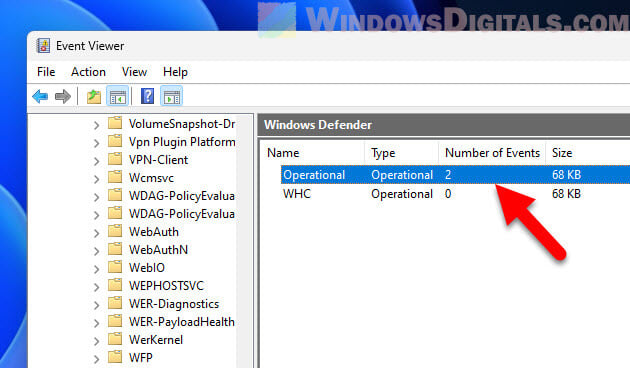Image resolution: width=630 pixels, height=368 pixels.
Task: Click the WebAuthN folder icon
Action: (x=115, y=249)
